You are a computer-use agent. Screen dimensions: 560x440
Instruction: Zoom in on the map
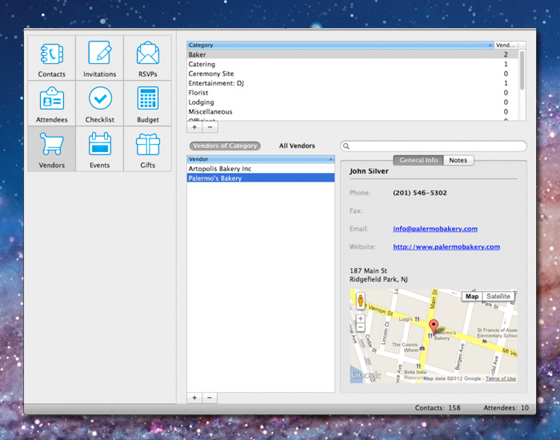(360, 318)
